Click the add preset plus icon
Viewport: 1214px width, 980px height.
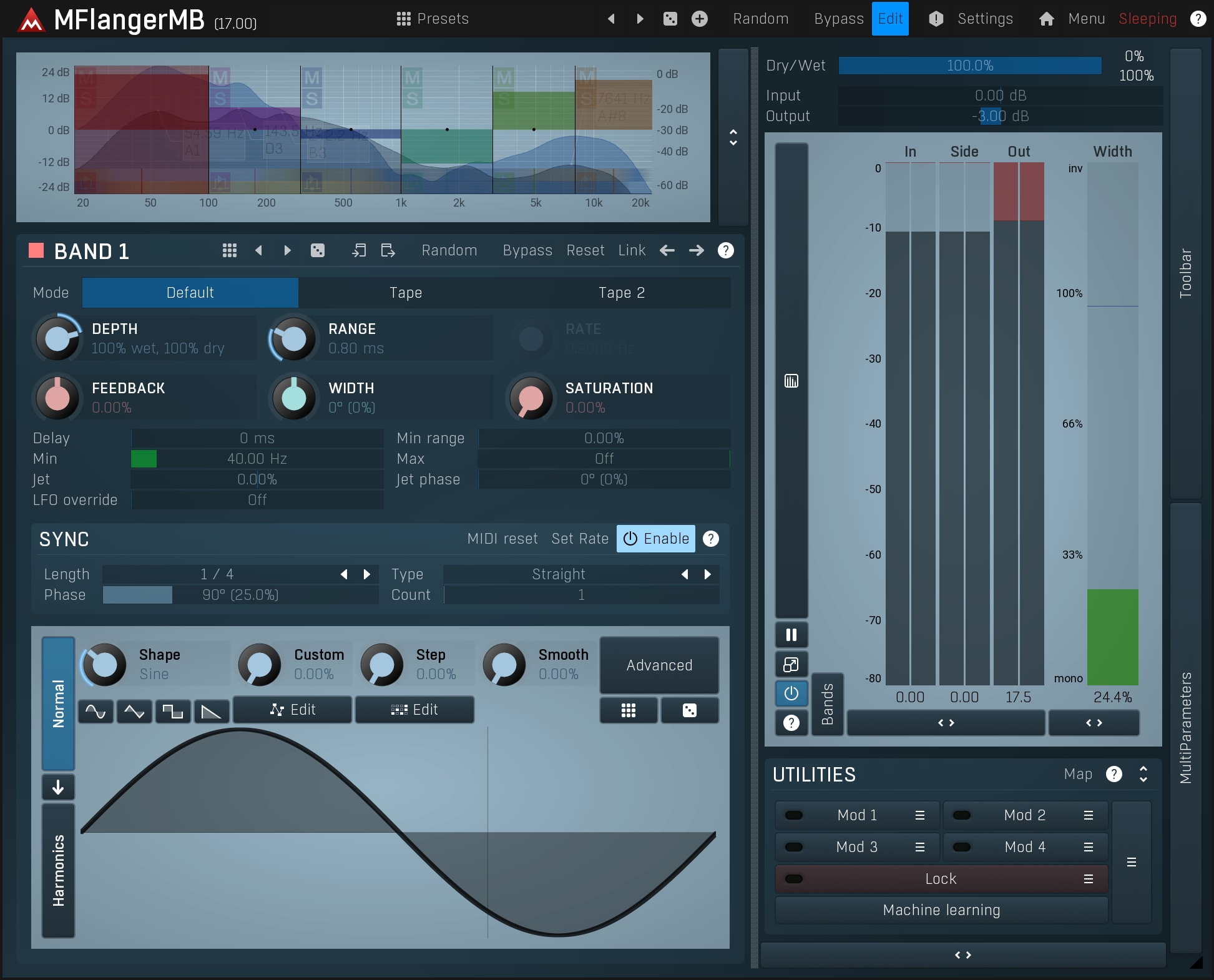coord(700,19)
